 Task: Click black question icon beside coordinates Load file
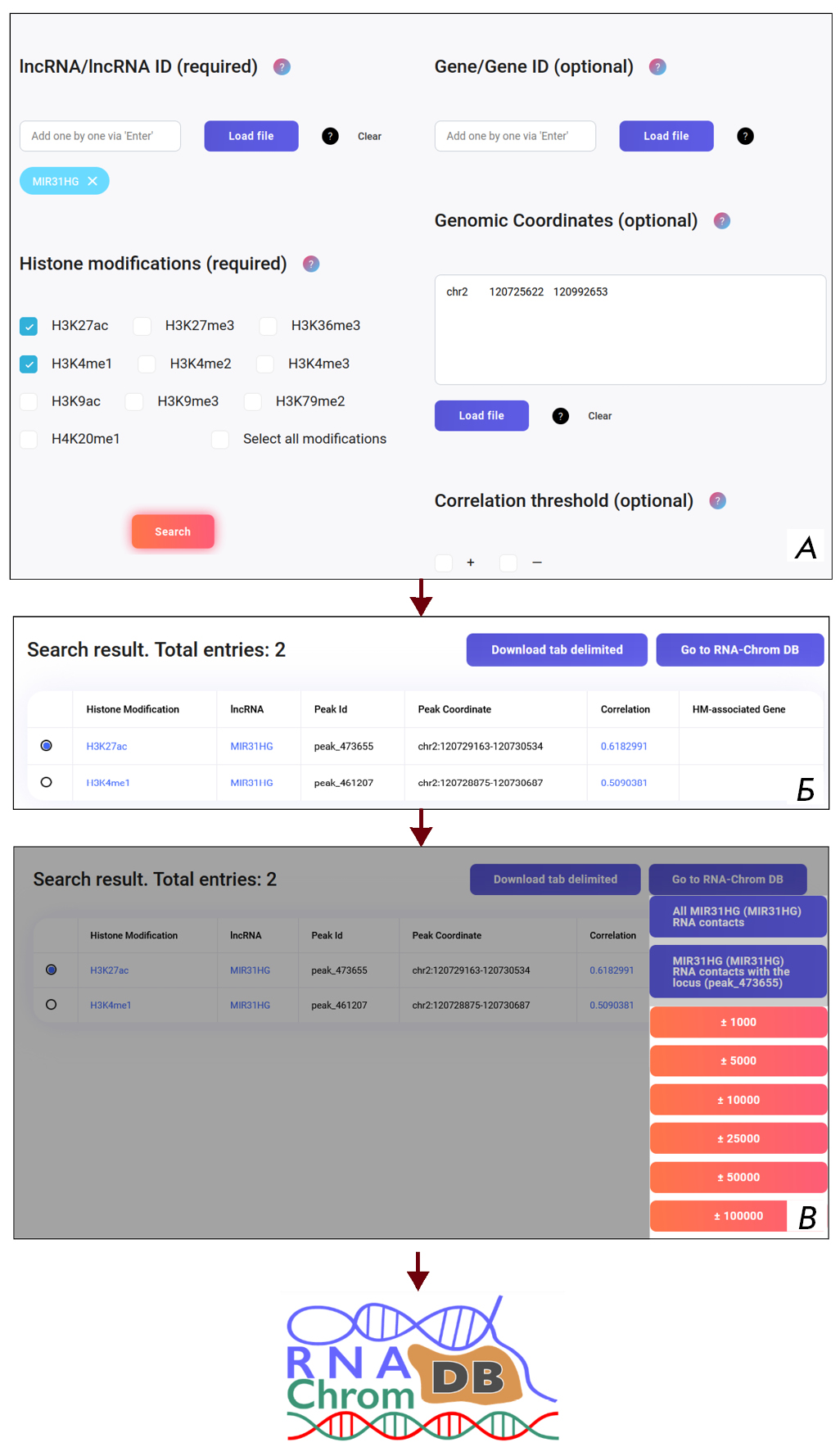[560, 416]
